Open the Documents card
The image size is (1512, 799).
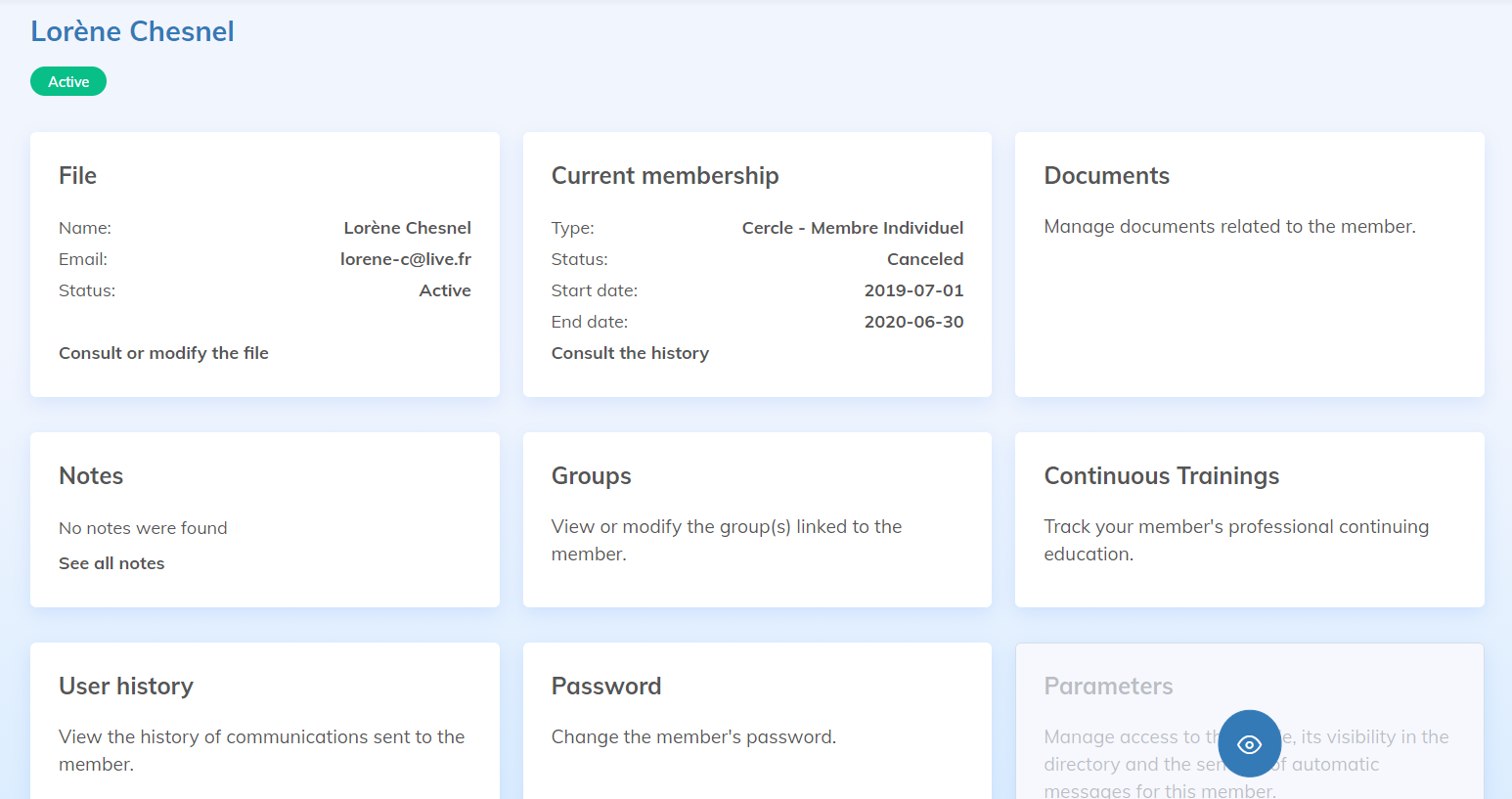[1249, 264]
